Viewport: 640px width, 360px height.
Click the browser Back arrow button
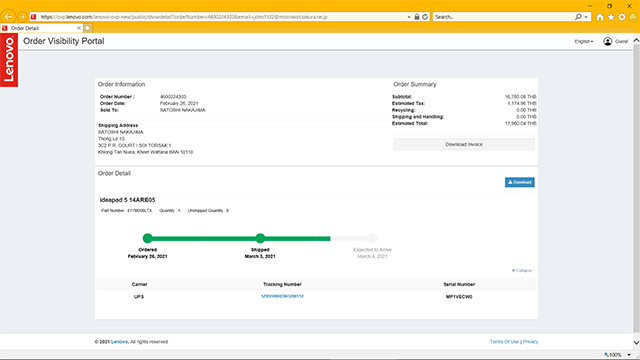(8, 17)
